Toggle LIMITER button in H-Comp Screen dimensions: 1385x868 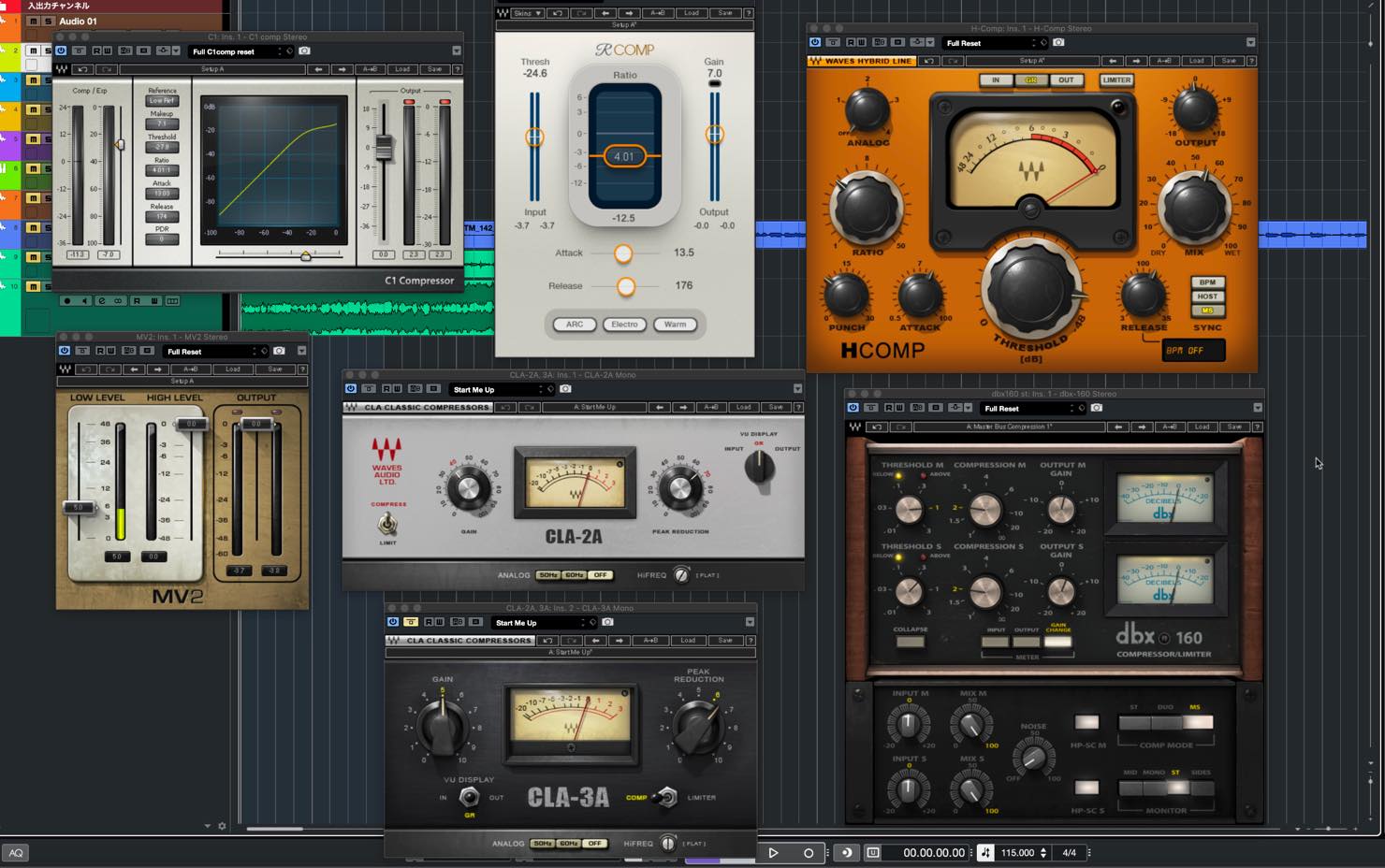[x=1116, y=80]
